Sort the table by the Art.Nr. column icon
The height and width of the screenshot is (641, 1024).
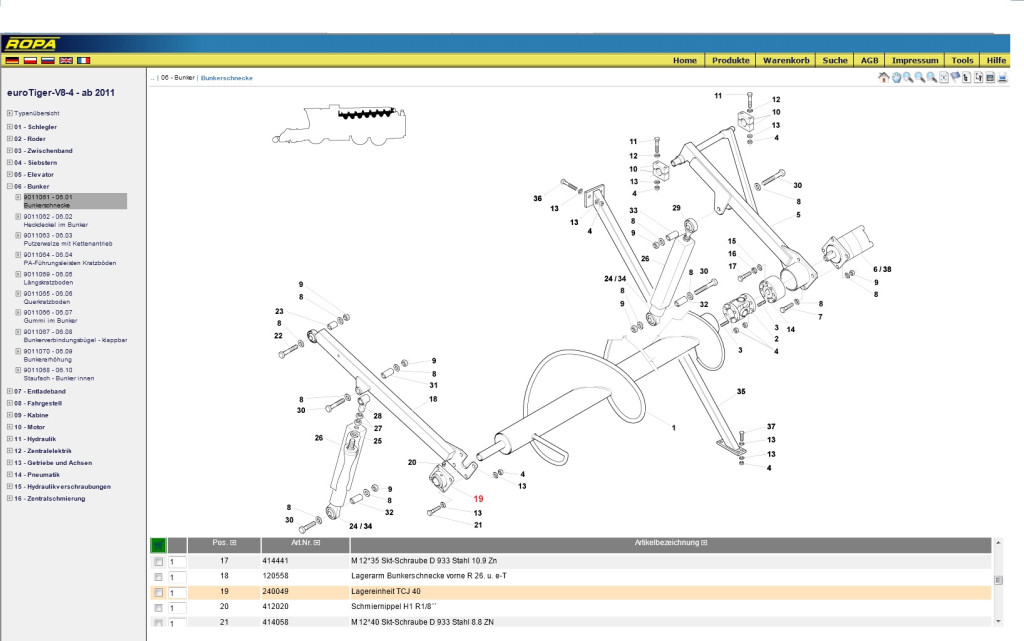[x=317, y=543]
